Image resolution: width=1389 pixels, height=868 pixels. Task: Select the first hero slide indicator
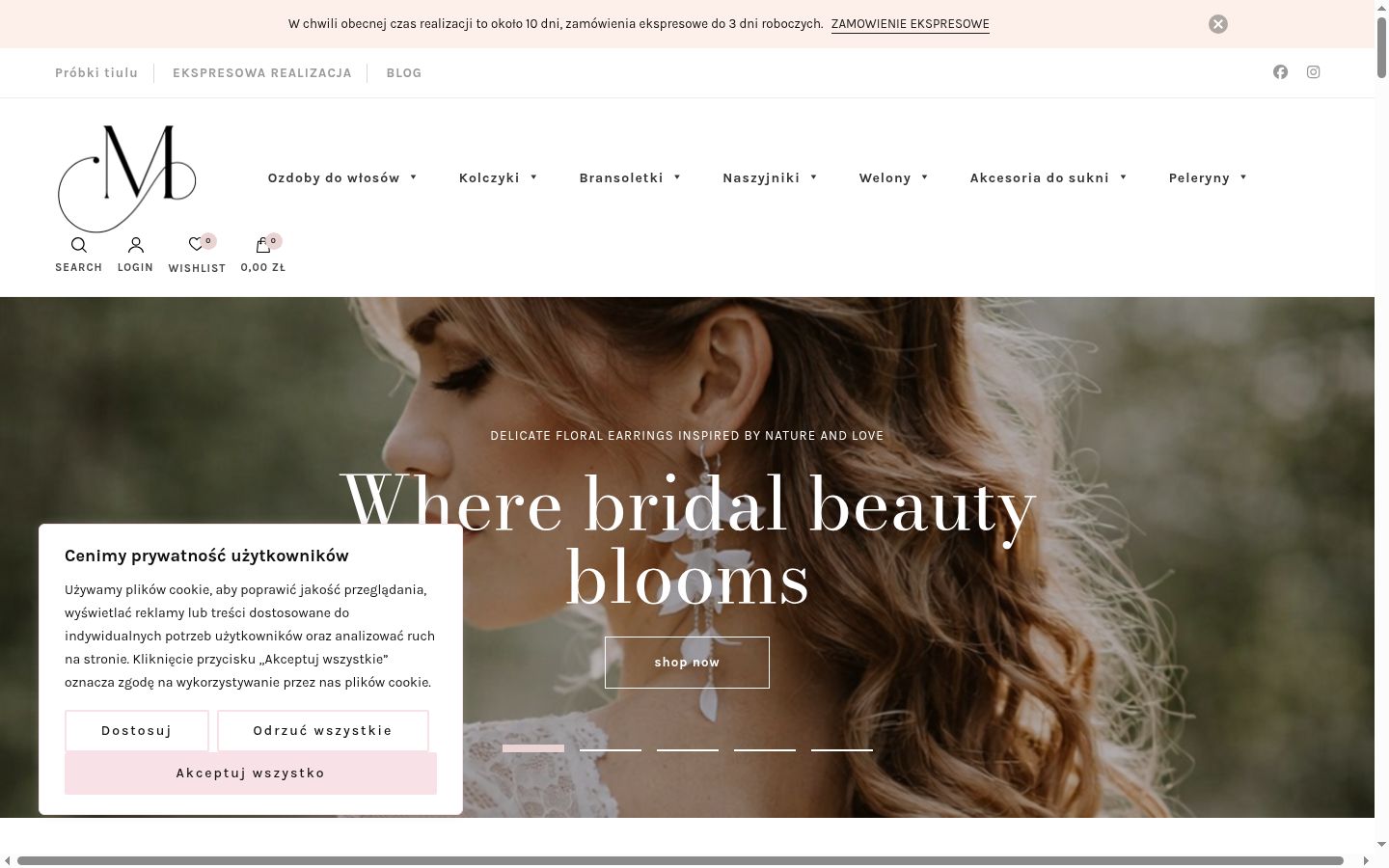(533, 748)
